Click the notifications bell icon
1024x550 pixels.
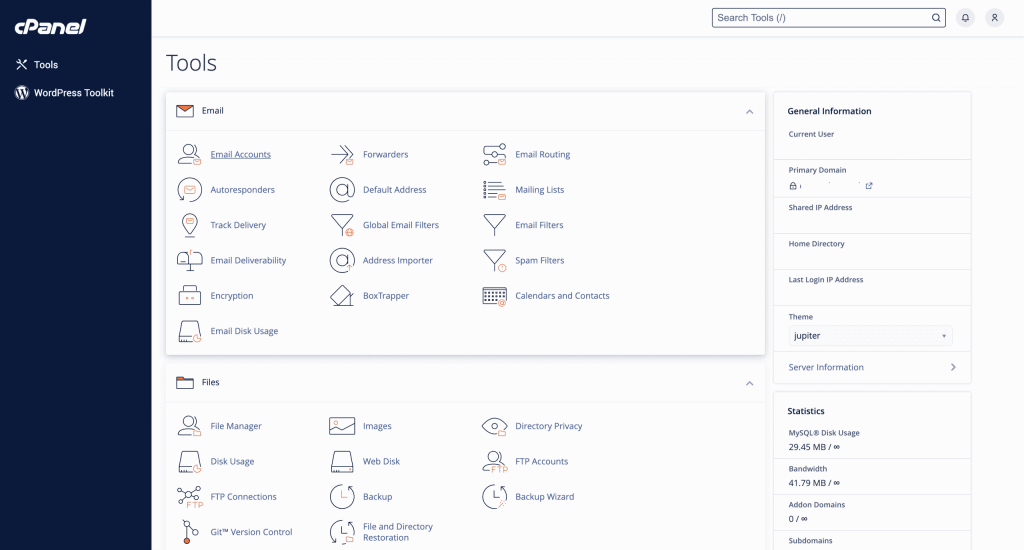tap(965, 18)
